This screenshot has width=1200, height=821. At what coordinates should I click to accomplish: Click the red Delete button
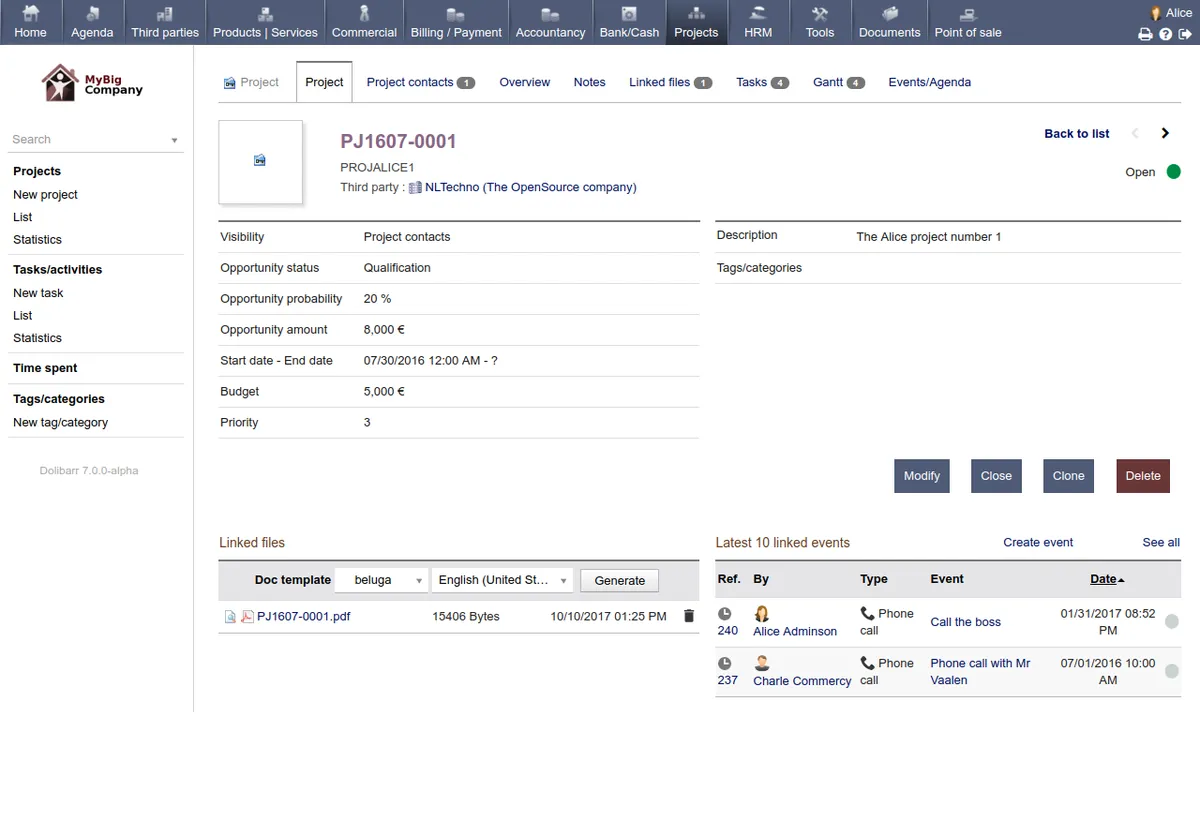1142,476
